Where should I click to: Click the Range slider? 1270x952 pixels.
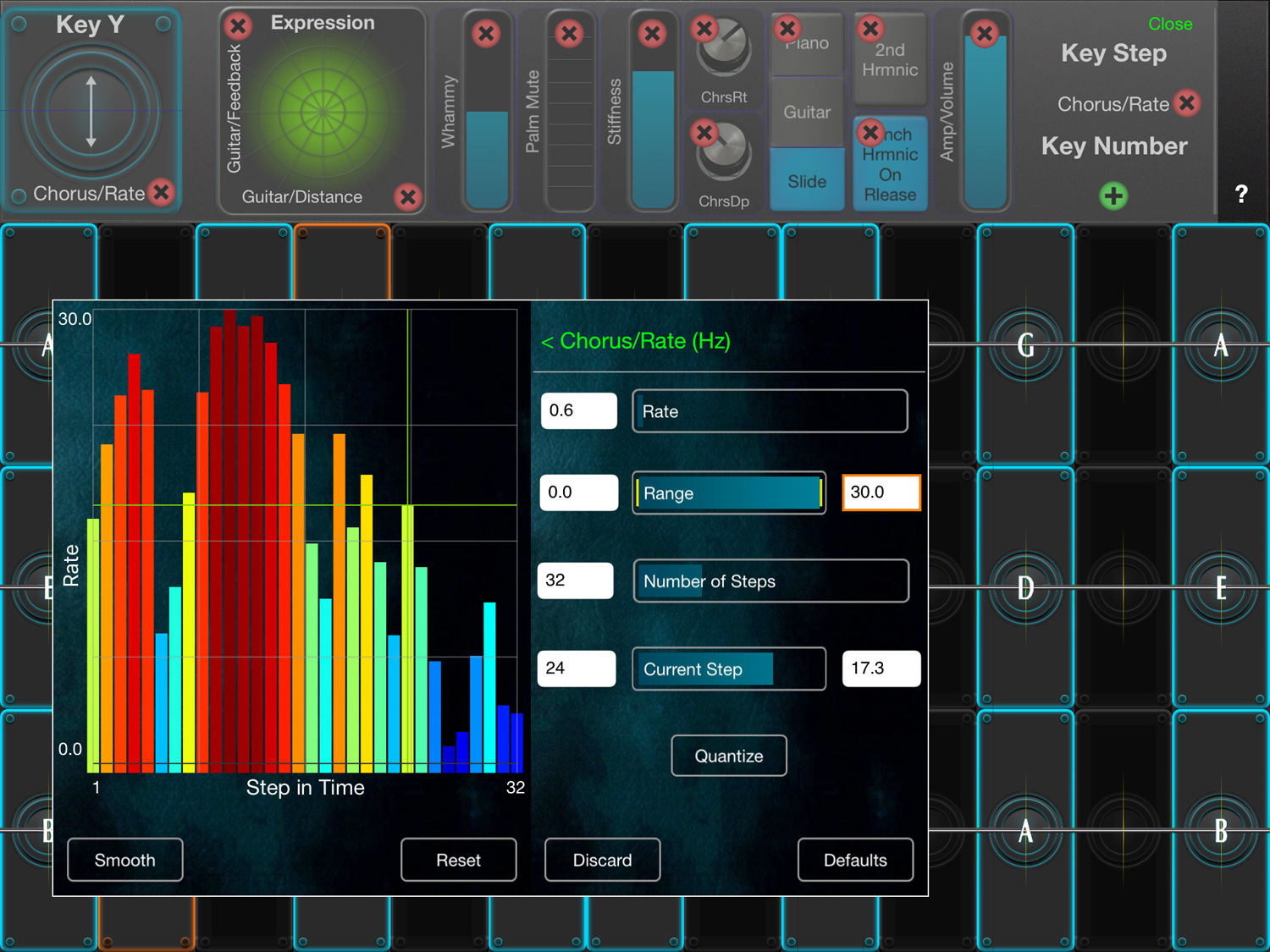click(728, 493)
